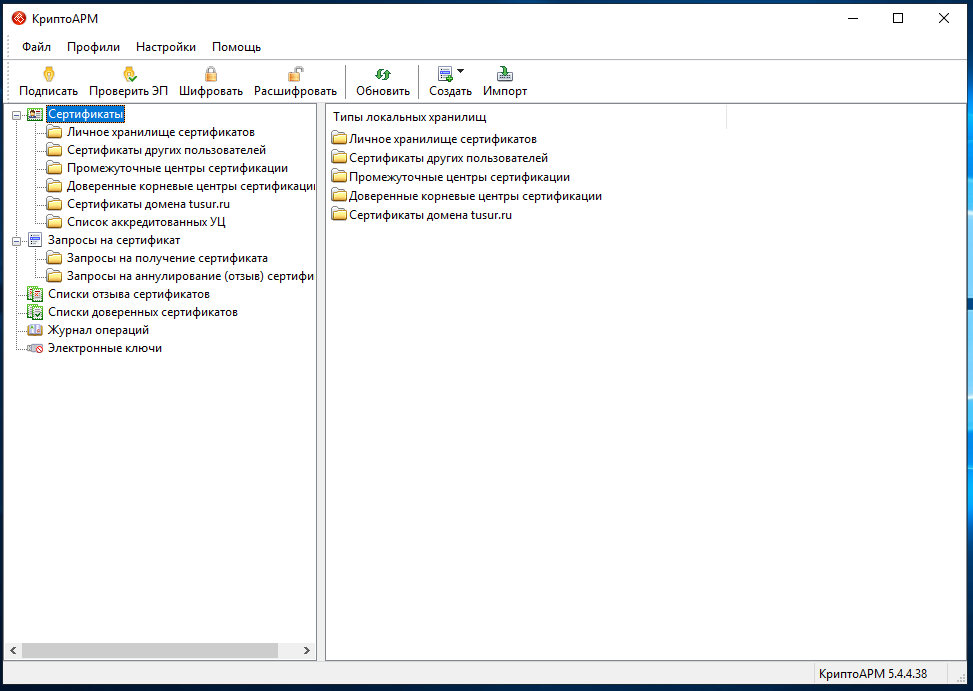This screenshot has height=691, width=973.
Task: Select Личное хранилище сертификатов text in right pane
Action: (443, 139)
